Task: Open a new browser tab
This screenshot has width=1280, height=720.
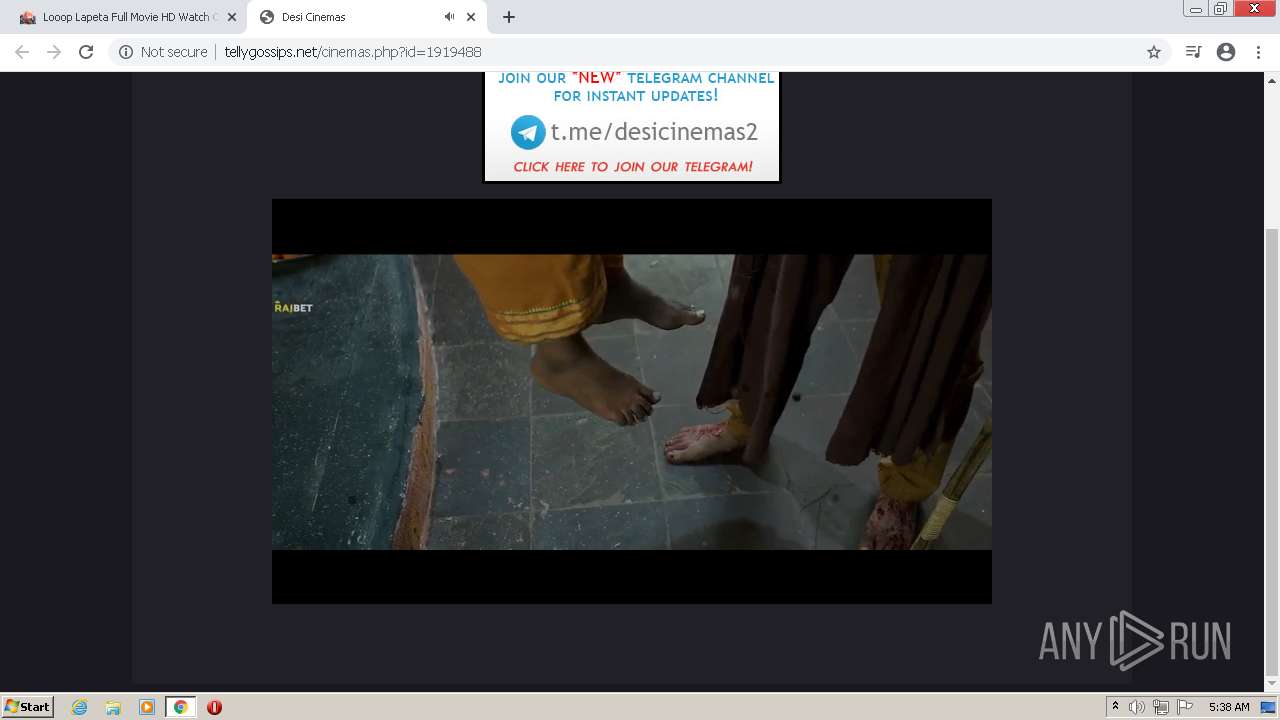Action: point(509,17)
